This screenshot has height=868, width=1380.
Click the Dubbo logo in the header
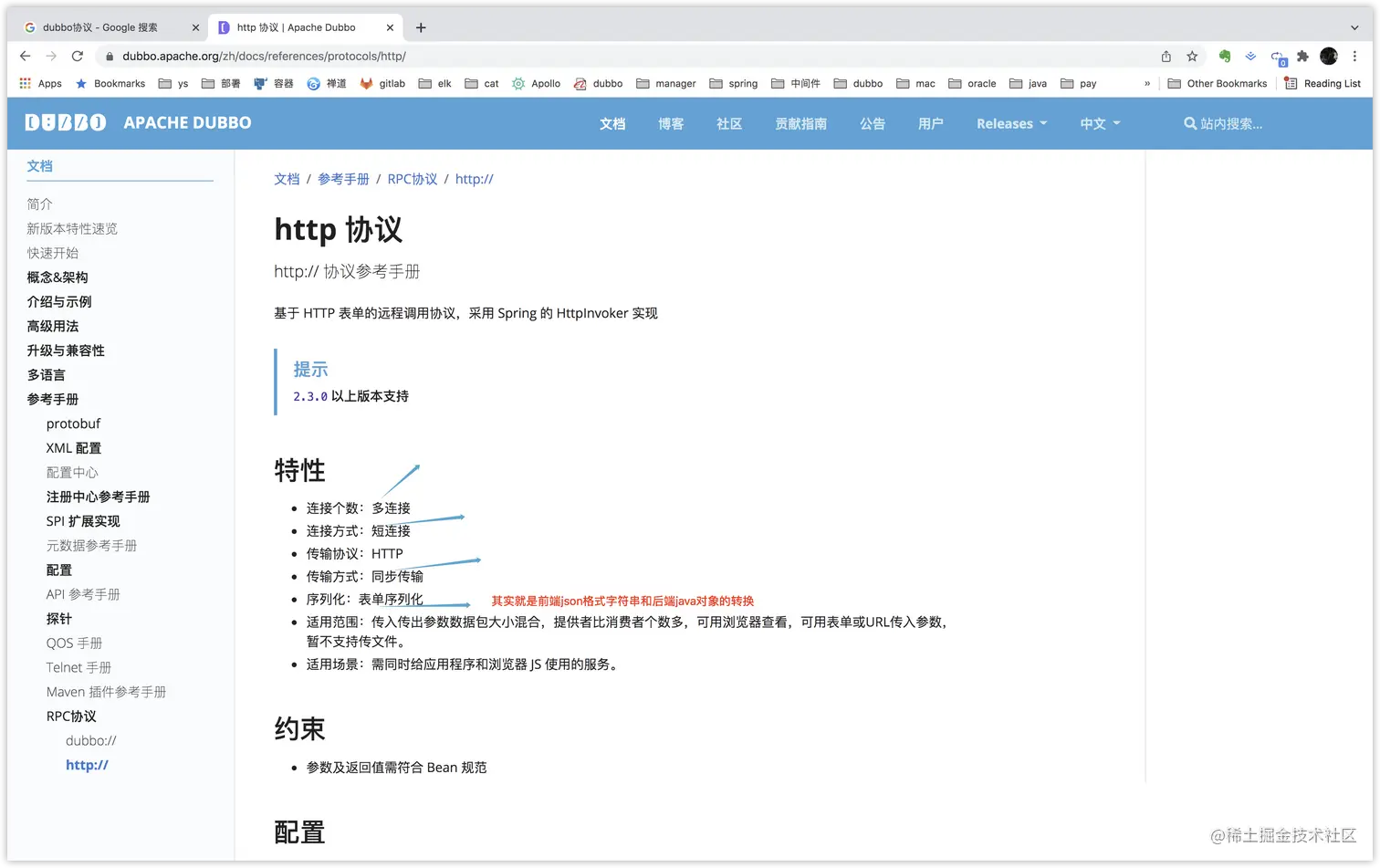(66, 122)
